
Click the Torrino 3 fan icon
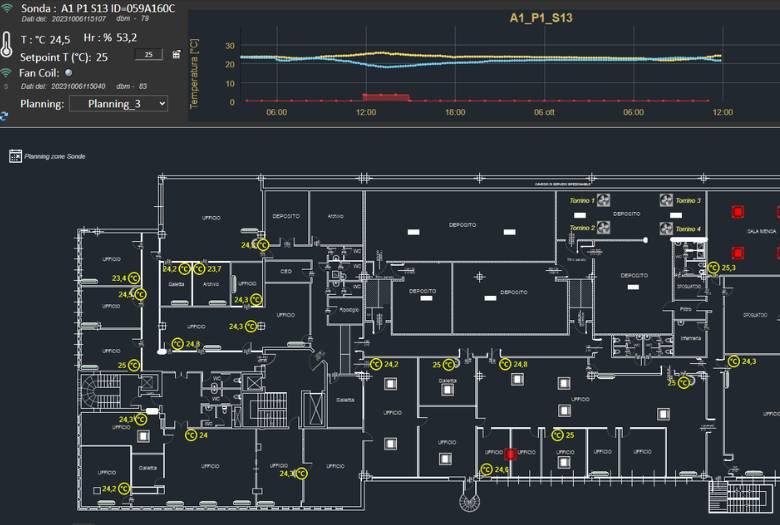click(x=666, y=201)
